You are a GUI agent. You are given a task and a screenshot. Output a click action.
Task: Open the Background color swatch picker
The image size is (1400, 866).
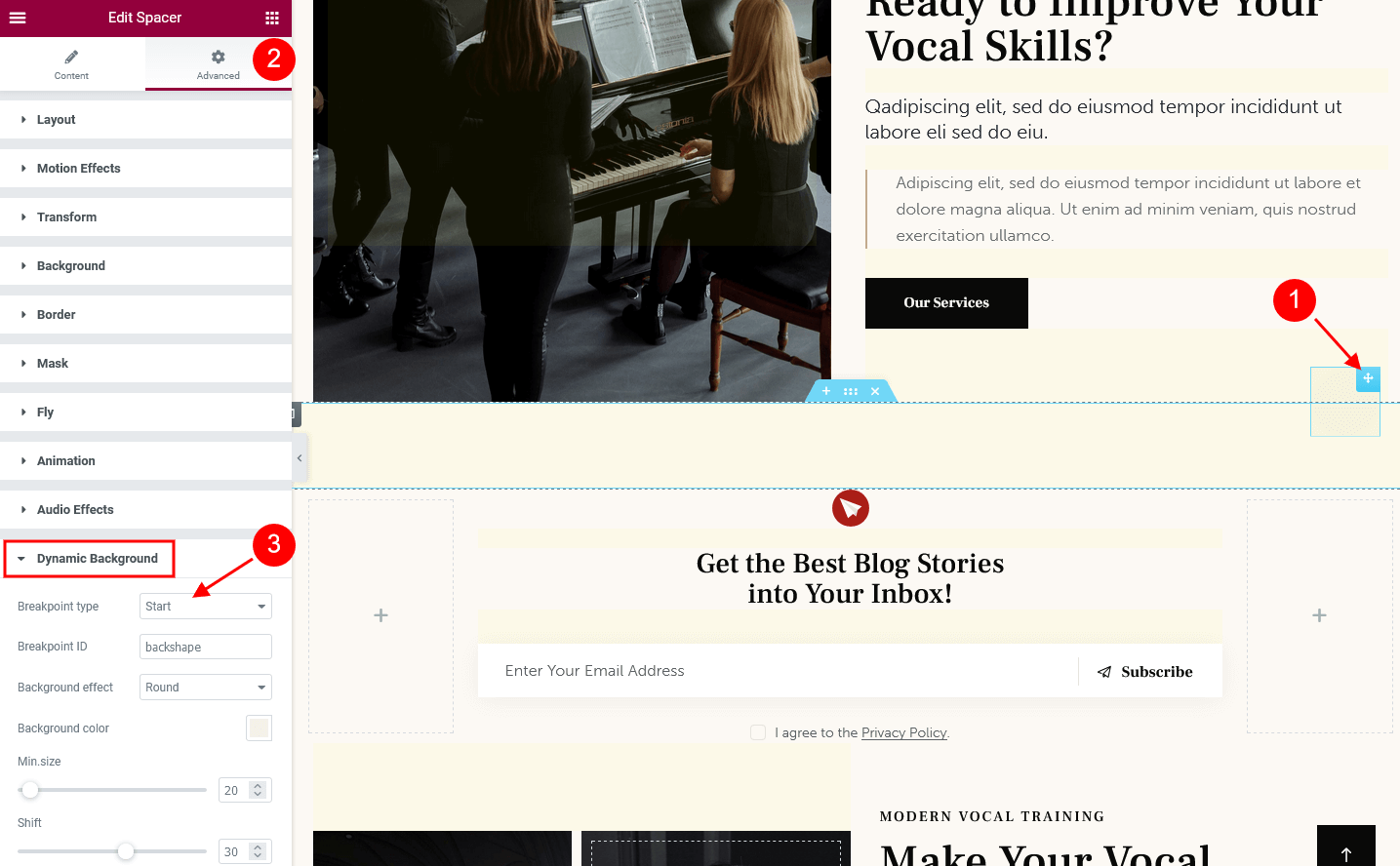click(259, 728)
